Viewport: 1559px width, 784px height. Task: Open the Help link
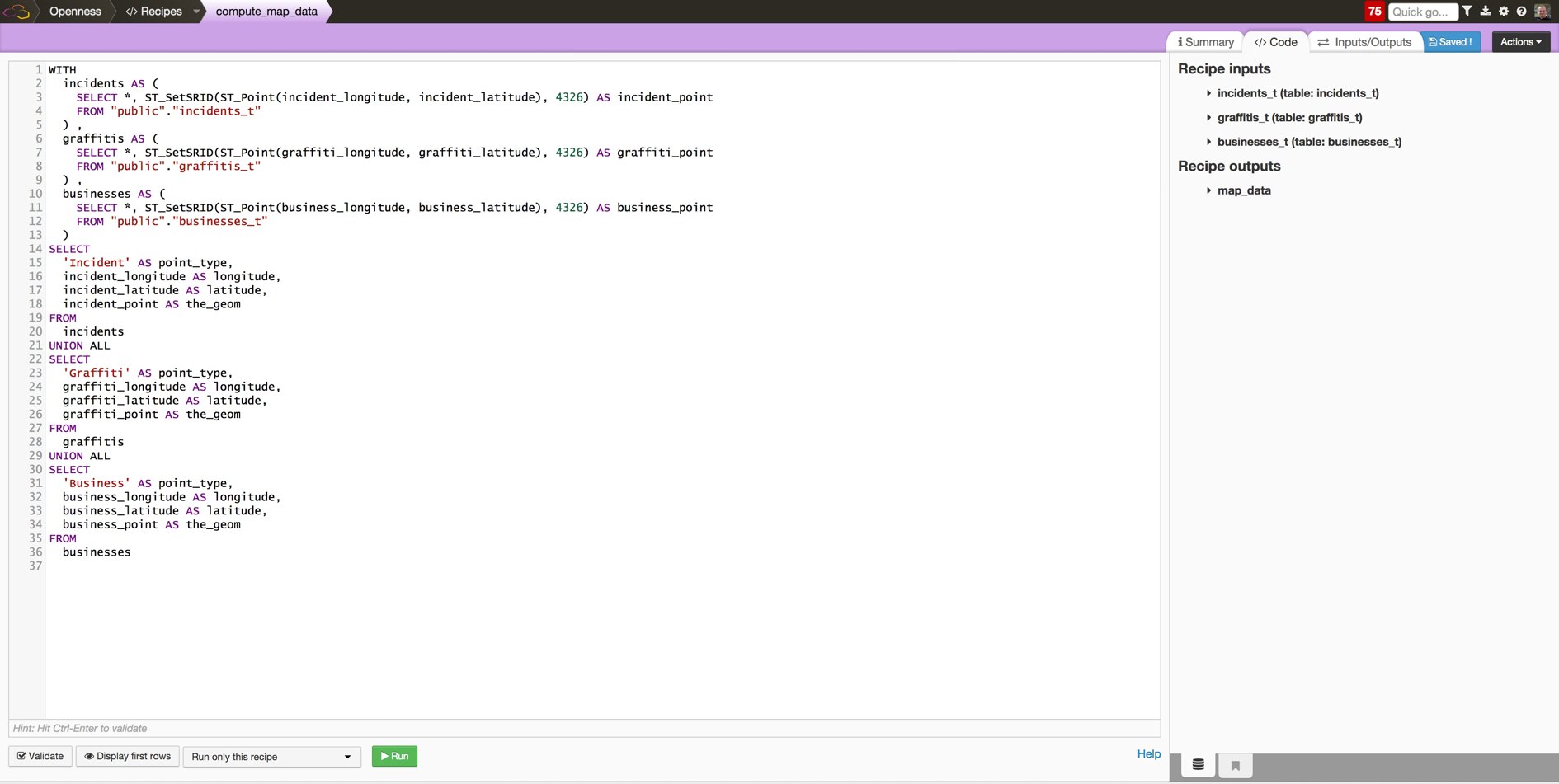click(1148, 754)
